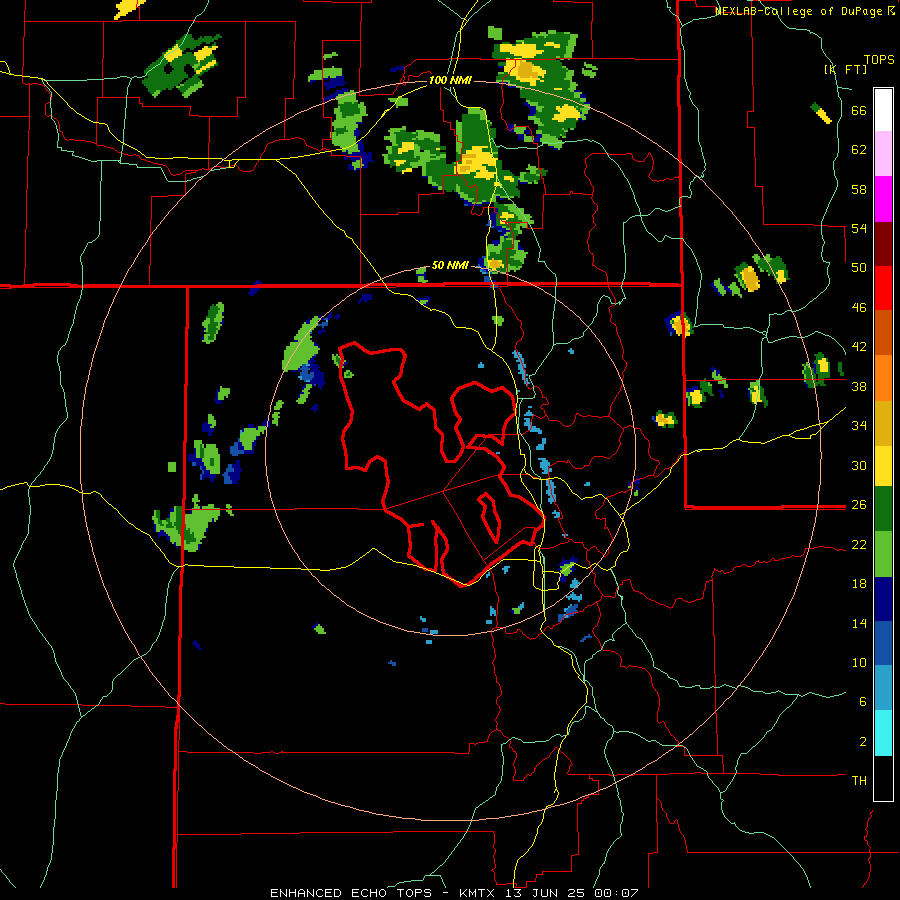Select the magenta legend swatch

click(883, 199)
